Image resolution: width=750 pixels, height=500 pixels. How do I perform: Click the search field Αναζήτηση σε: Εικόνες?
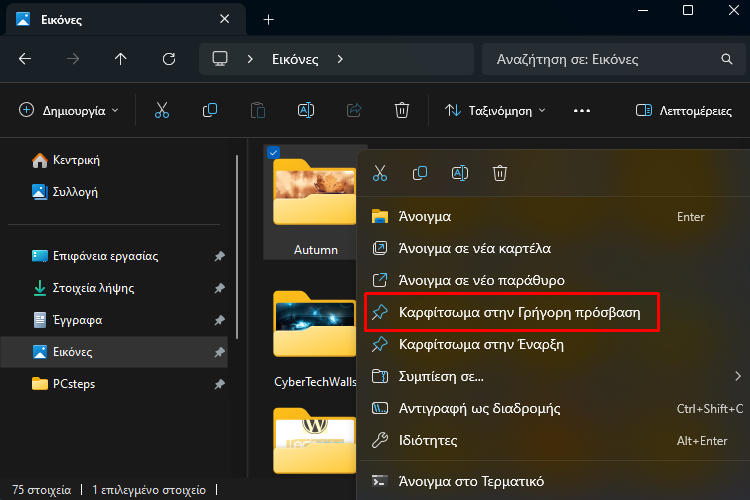(x=613, y=59)
